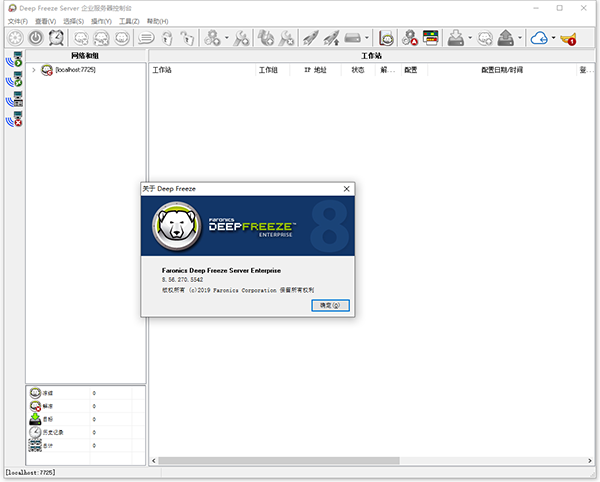Open the 帮助(H) menu
The width and height of the screenshot is (600, 482).
(x=158, y=21)
